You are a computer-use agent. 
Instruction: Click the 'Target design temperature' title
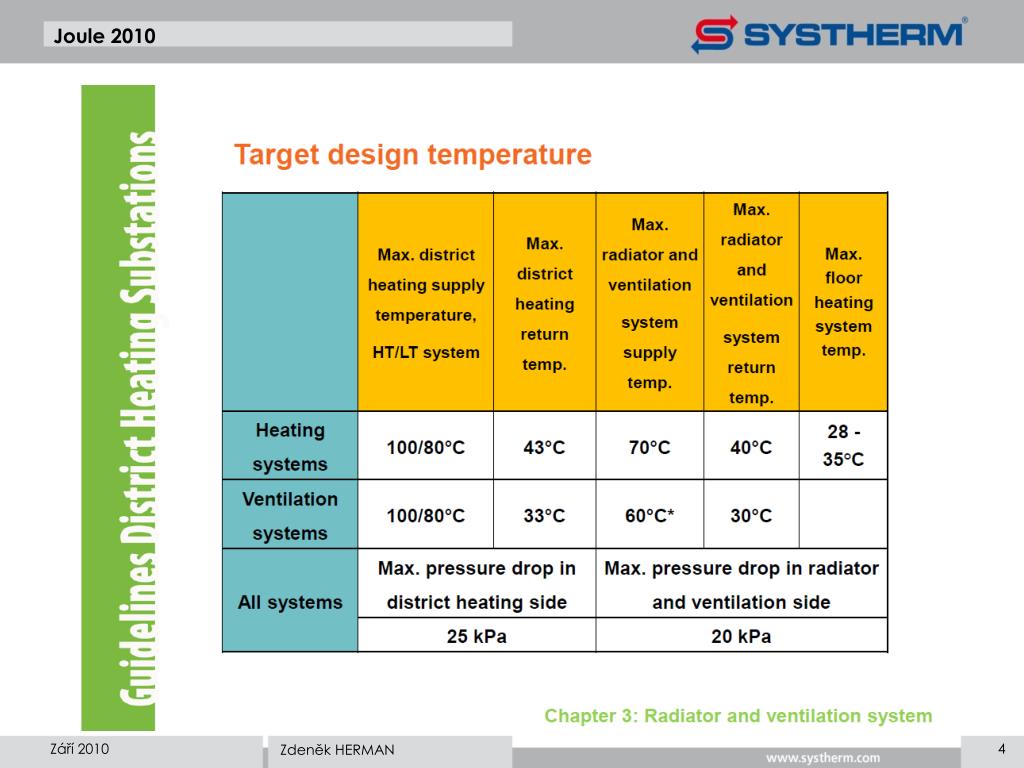coord(413,155)
